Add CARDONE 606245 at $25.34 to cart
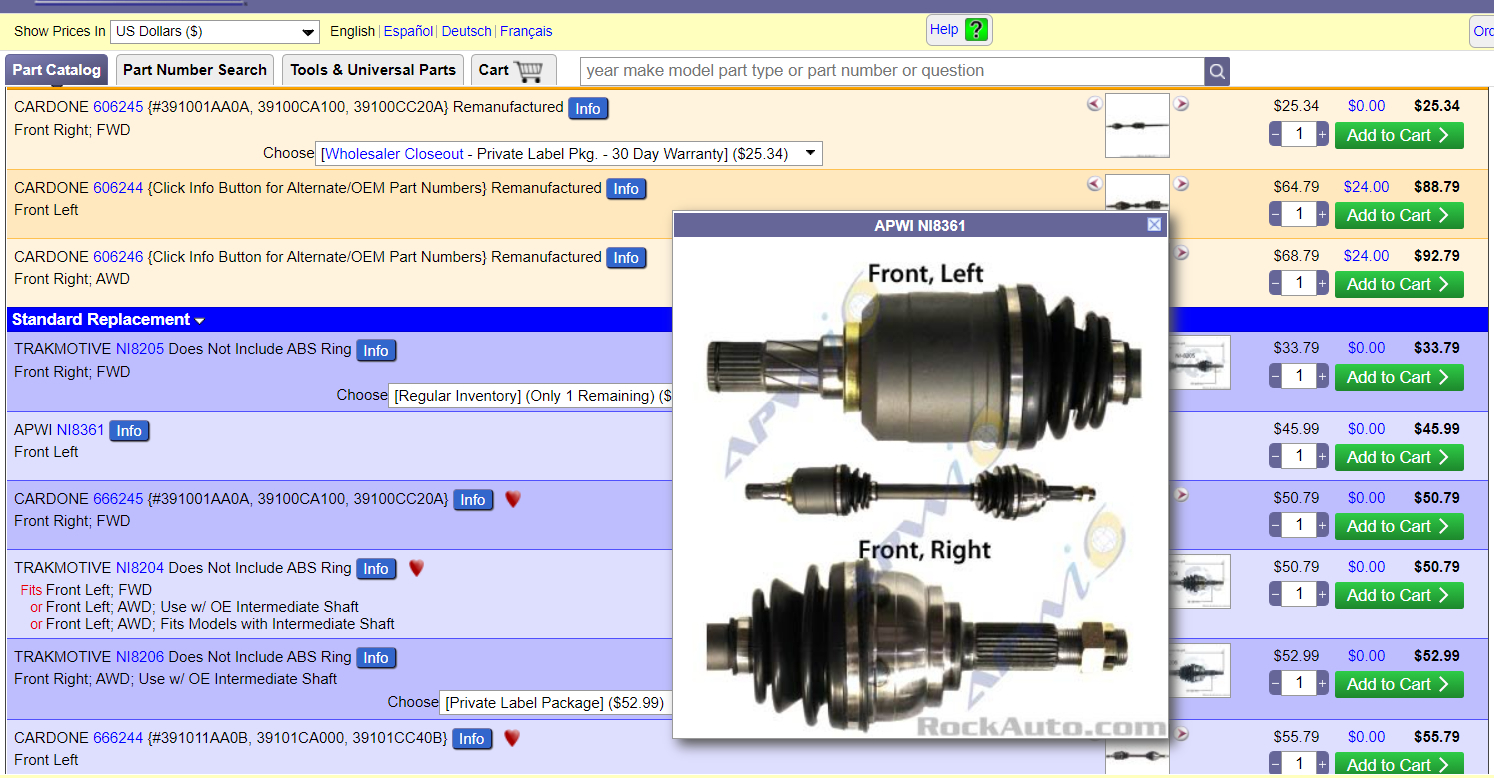This screenshot has height=778, width=1494. click(x=1399, y=135)
